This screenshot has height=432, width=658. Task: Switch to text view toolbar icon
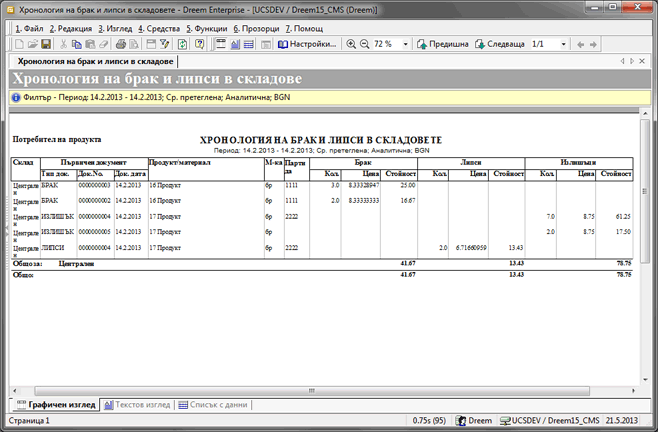[235, 44]
